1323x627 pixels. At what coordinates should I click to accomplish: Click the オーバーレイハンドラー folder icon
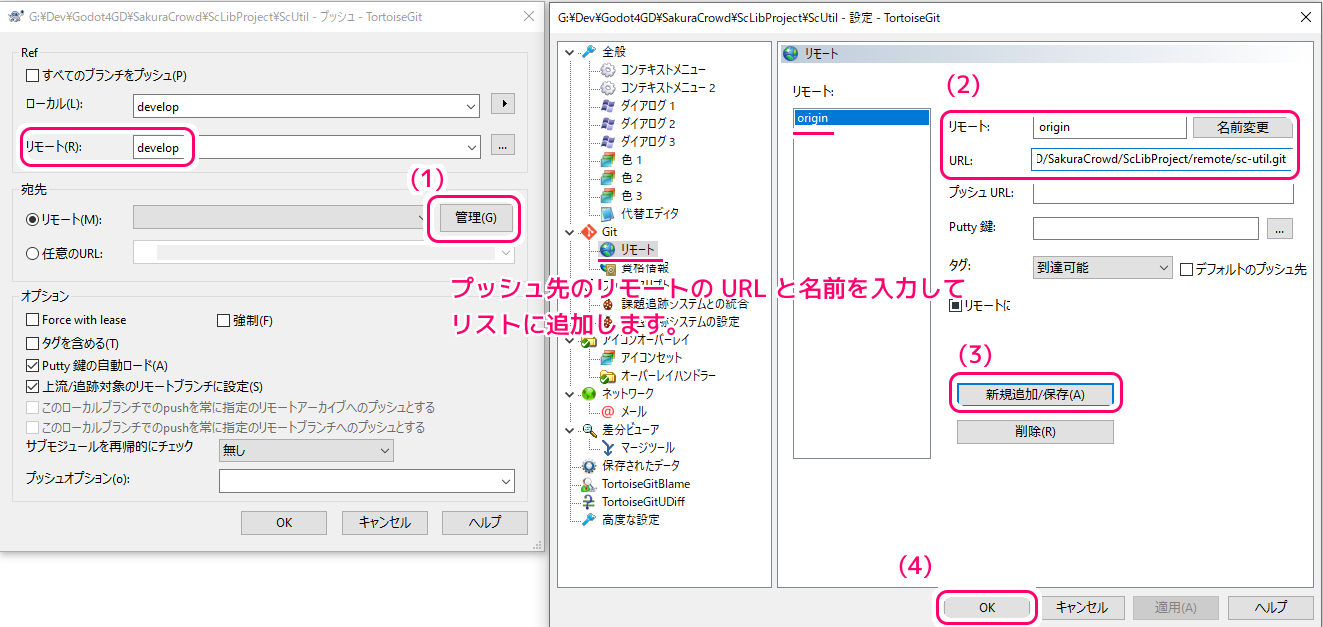click(x=608, y=376)
